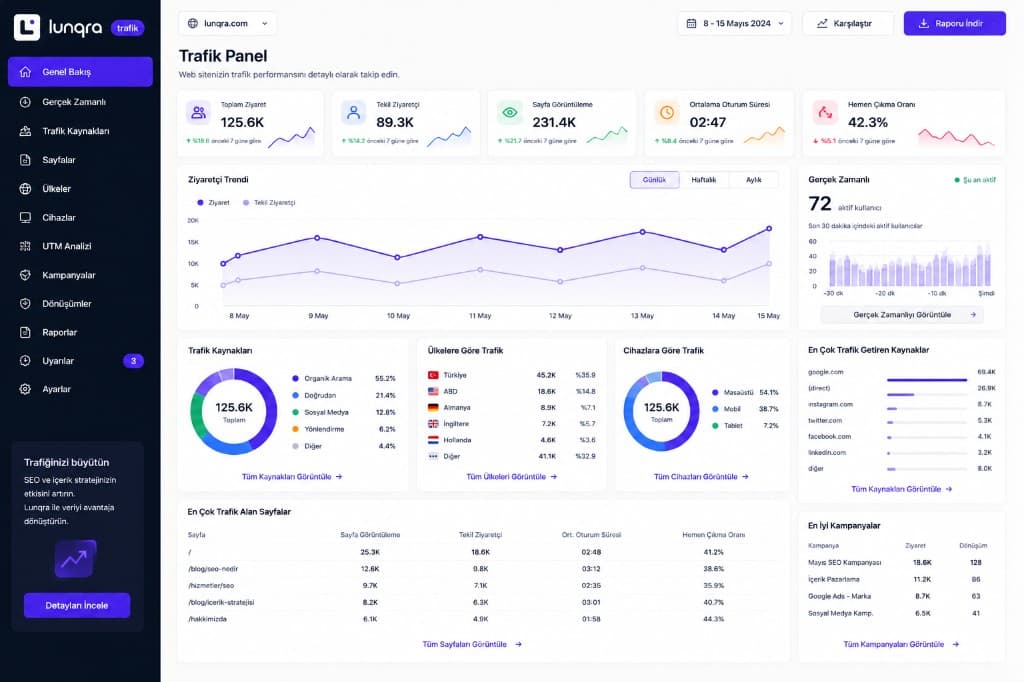Screen dimensions: 1024x682
Task: Open Tüm Ülkeleri Görüntüle link
Action: tap(511, 477)
